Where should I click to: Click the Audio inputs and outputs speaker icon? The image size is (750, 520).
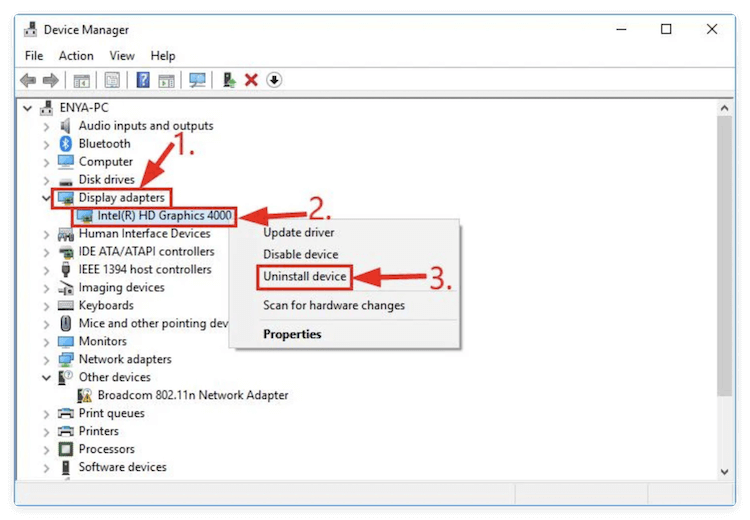66,126
